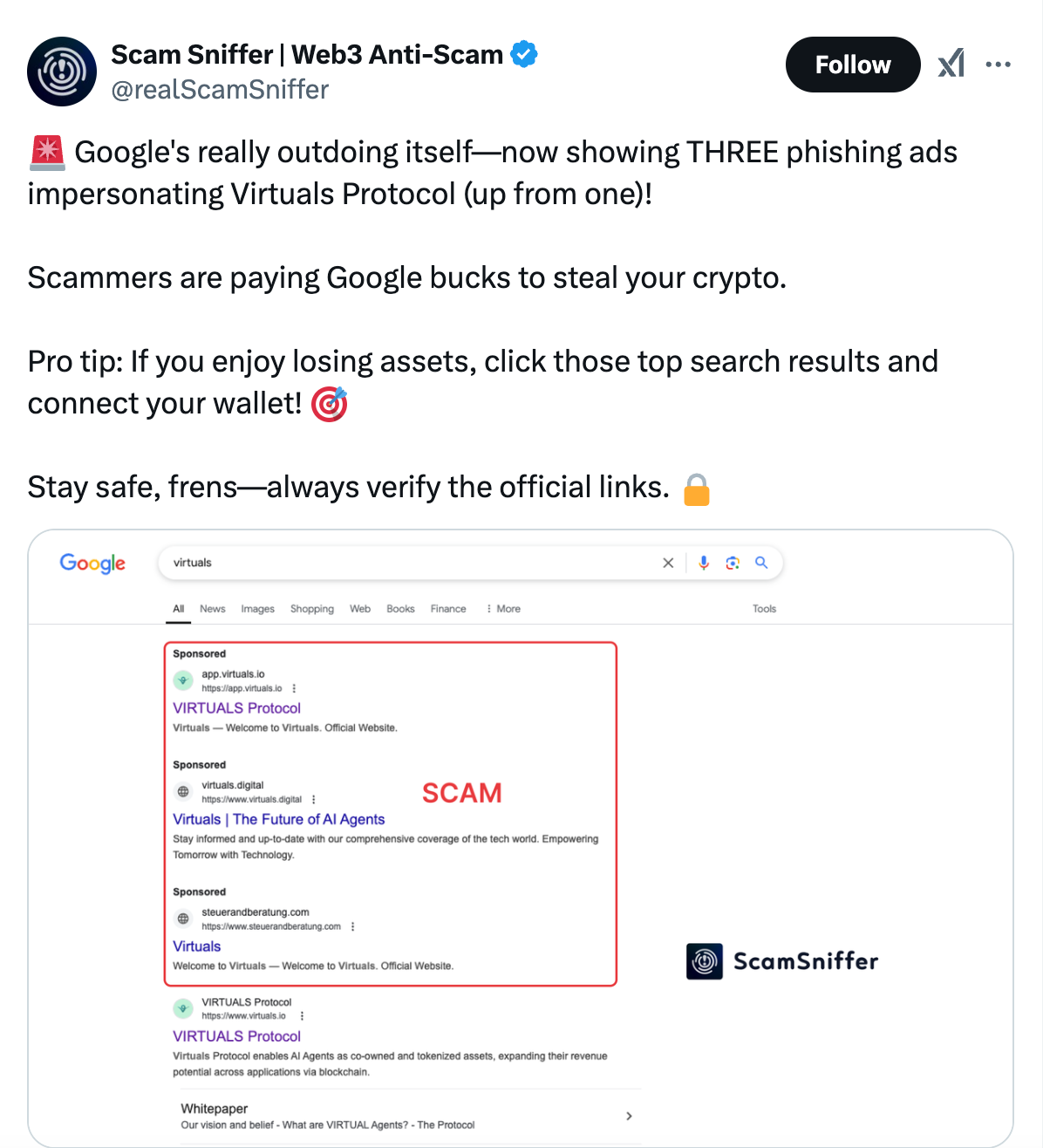Click the magnifying glass search icon
Image resolution: width=1043 pixels, height=1148 pixels.
click(761, 563)
